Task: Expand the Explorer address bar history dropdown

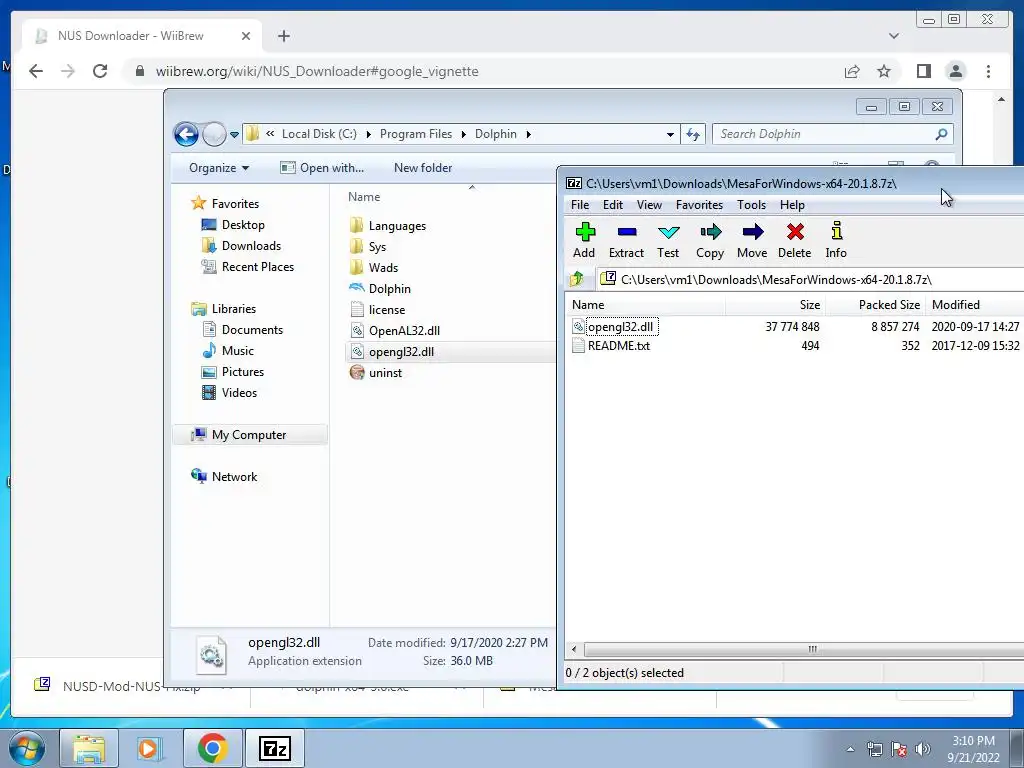Action: click(670, 135)
